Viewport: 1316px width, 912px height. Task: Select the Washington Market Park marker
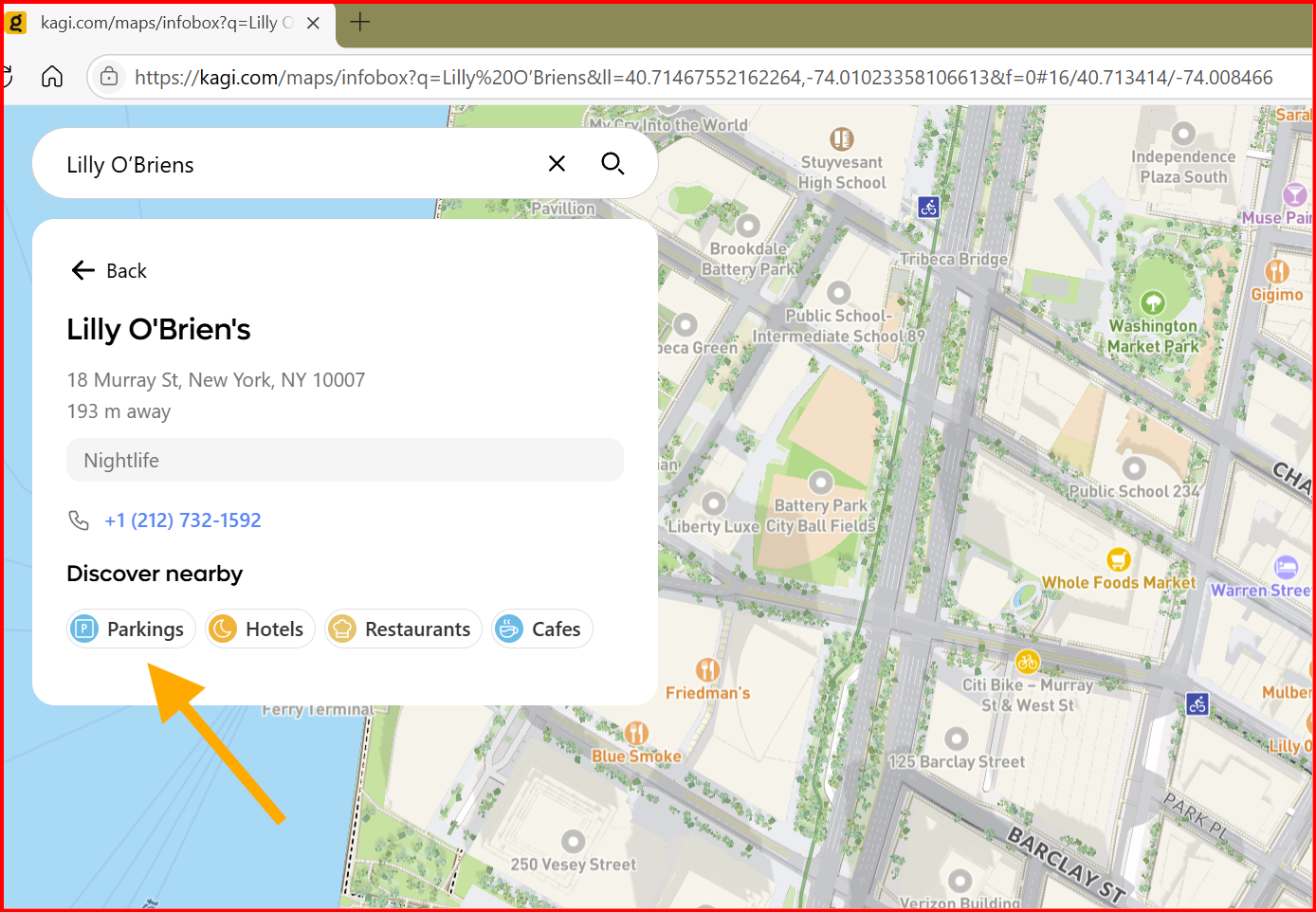(1152, 302)
